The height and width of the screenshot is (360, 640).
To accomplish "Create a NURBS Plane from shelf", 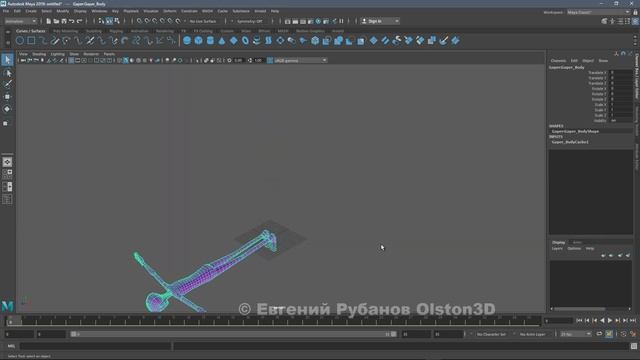I will click(x=233, y=40).
